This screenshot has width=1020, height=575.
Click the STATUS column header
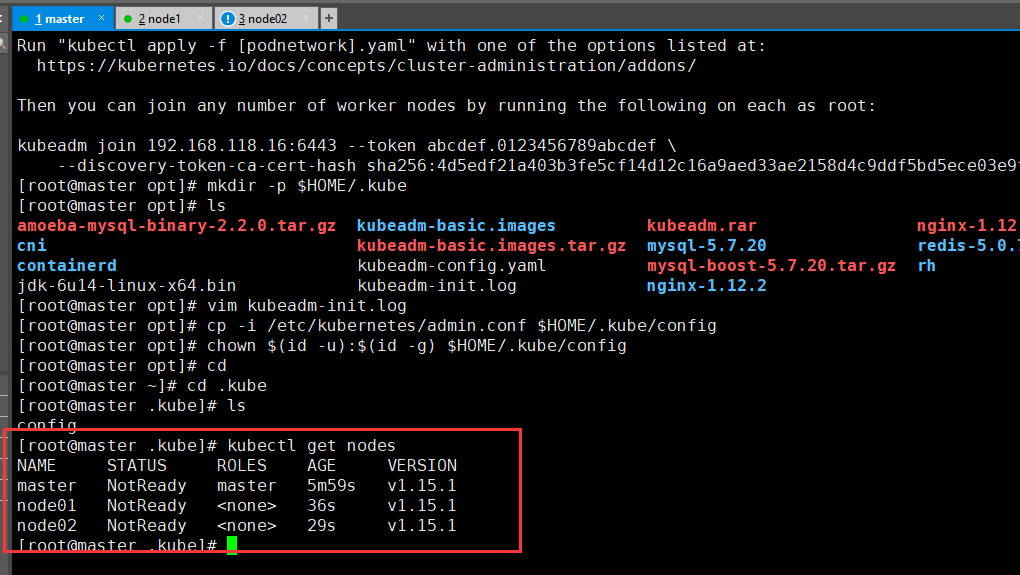tap(137, 466)
